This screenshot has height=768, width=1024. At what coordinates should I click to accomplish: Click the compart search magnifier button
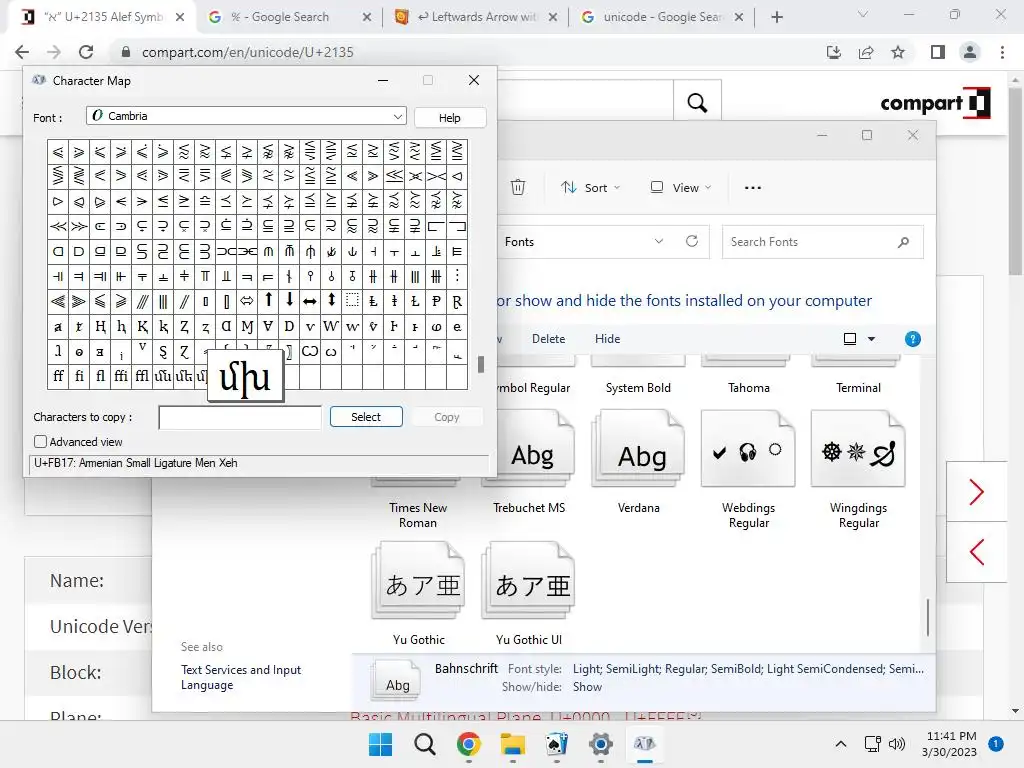pyautogui.click(x=697, y=103)
